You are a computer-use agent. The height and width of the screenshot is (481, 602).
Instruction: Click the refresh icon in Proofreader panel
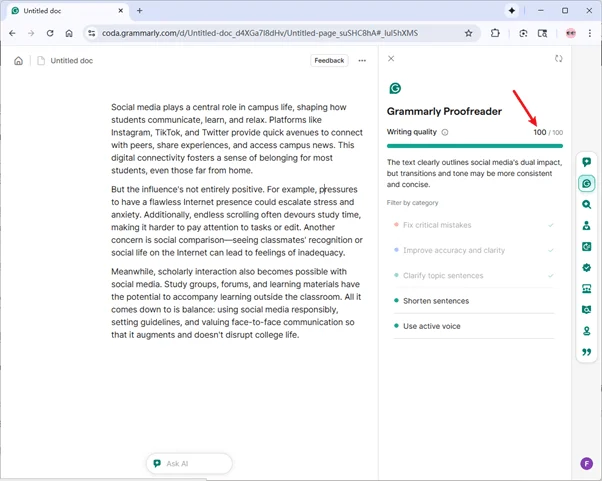(x=559, y=59)
